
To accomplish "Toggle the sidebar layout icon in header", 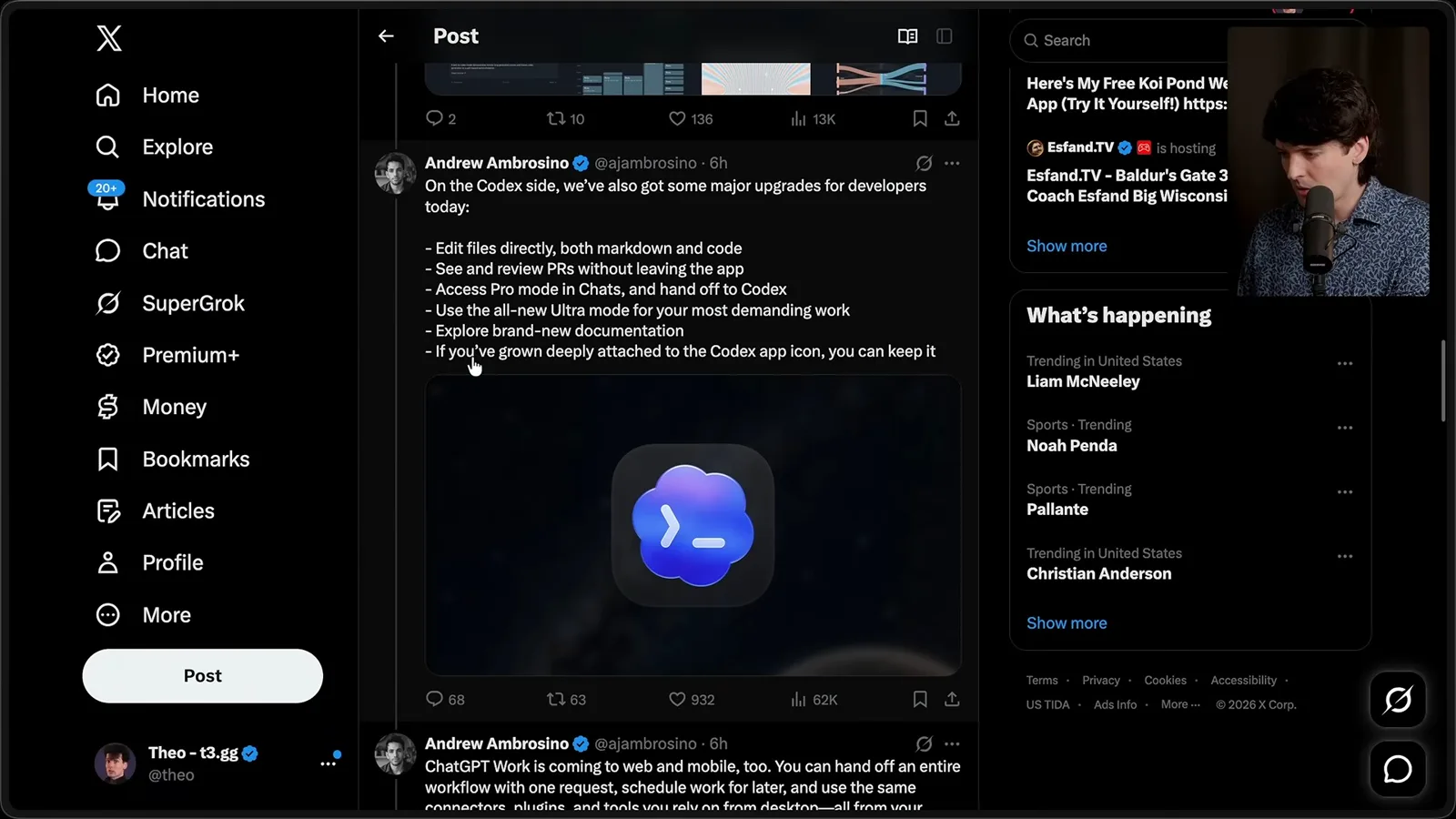I will point(945,36).
